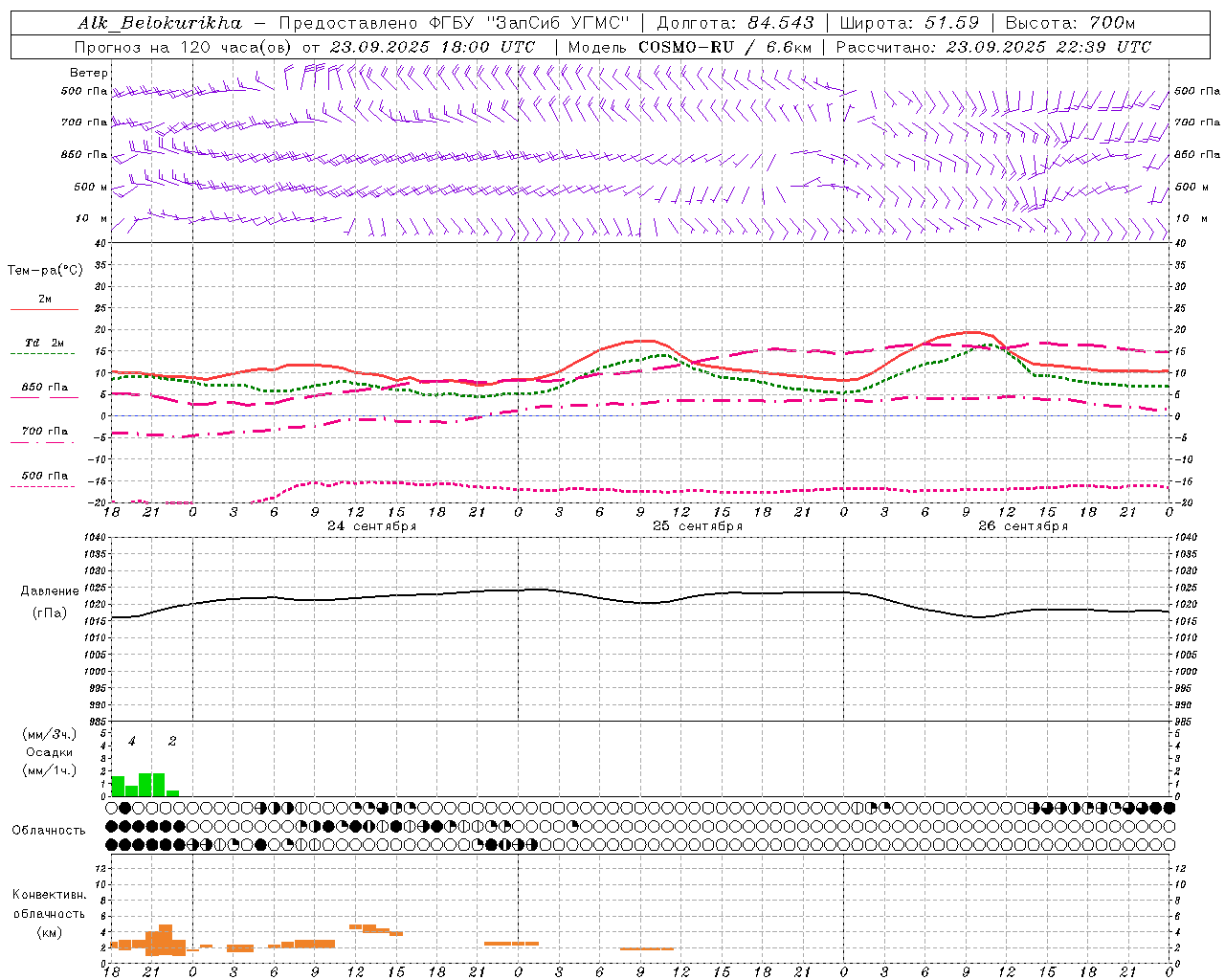The image size is (1225, 980).
Task: Click the orange convective bar near 25 September 9h
Action: tap(647, 948)
